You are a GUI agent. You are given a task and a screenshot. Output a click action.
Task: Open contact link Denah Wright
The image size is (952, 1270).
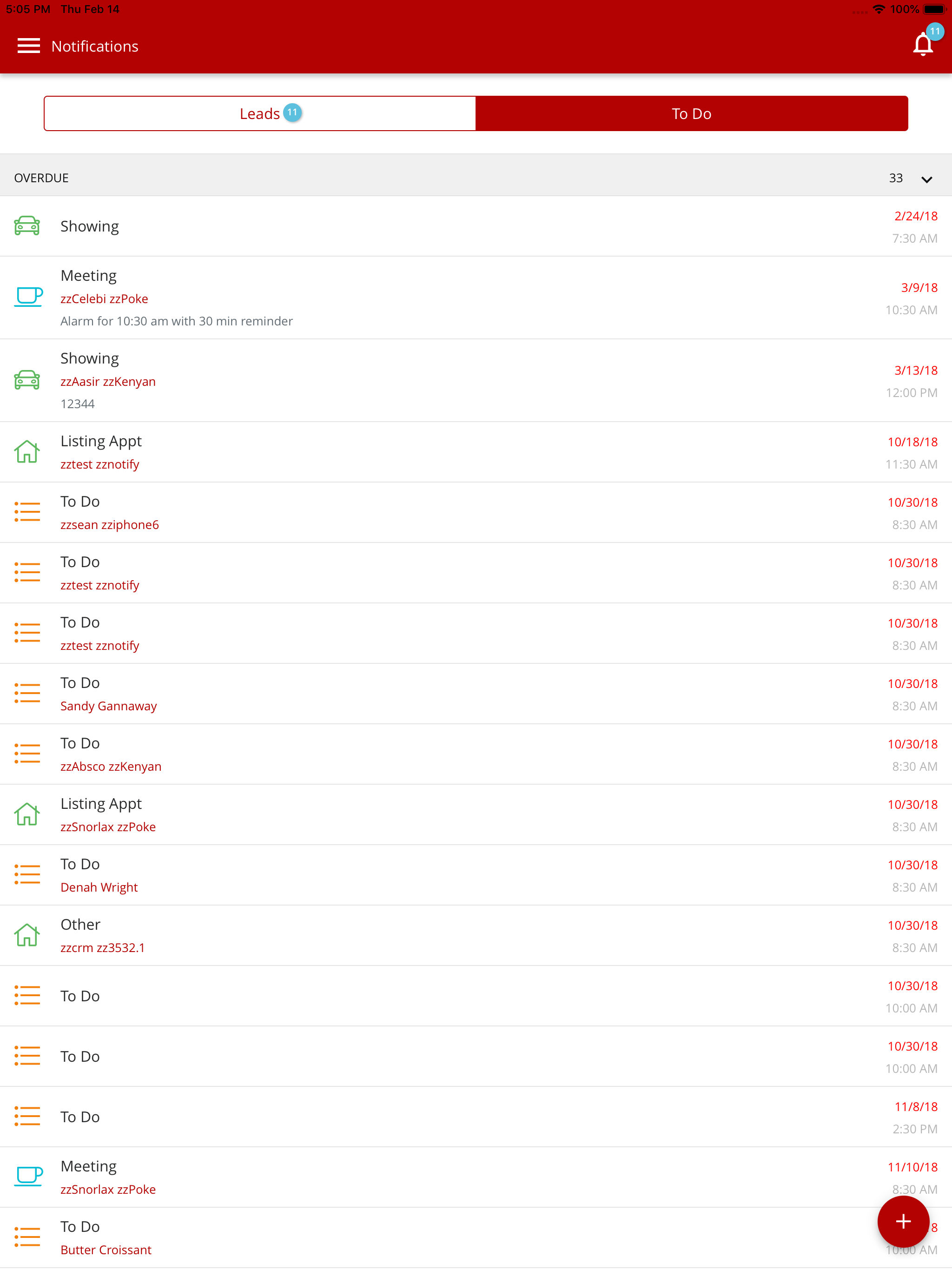click(99, 887)
